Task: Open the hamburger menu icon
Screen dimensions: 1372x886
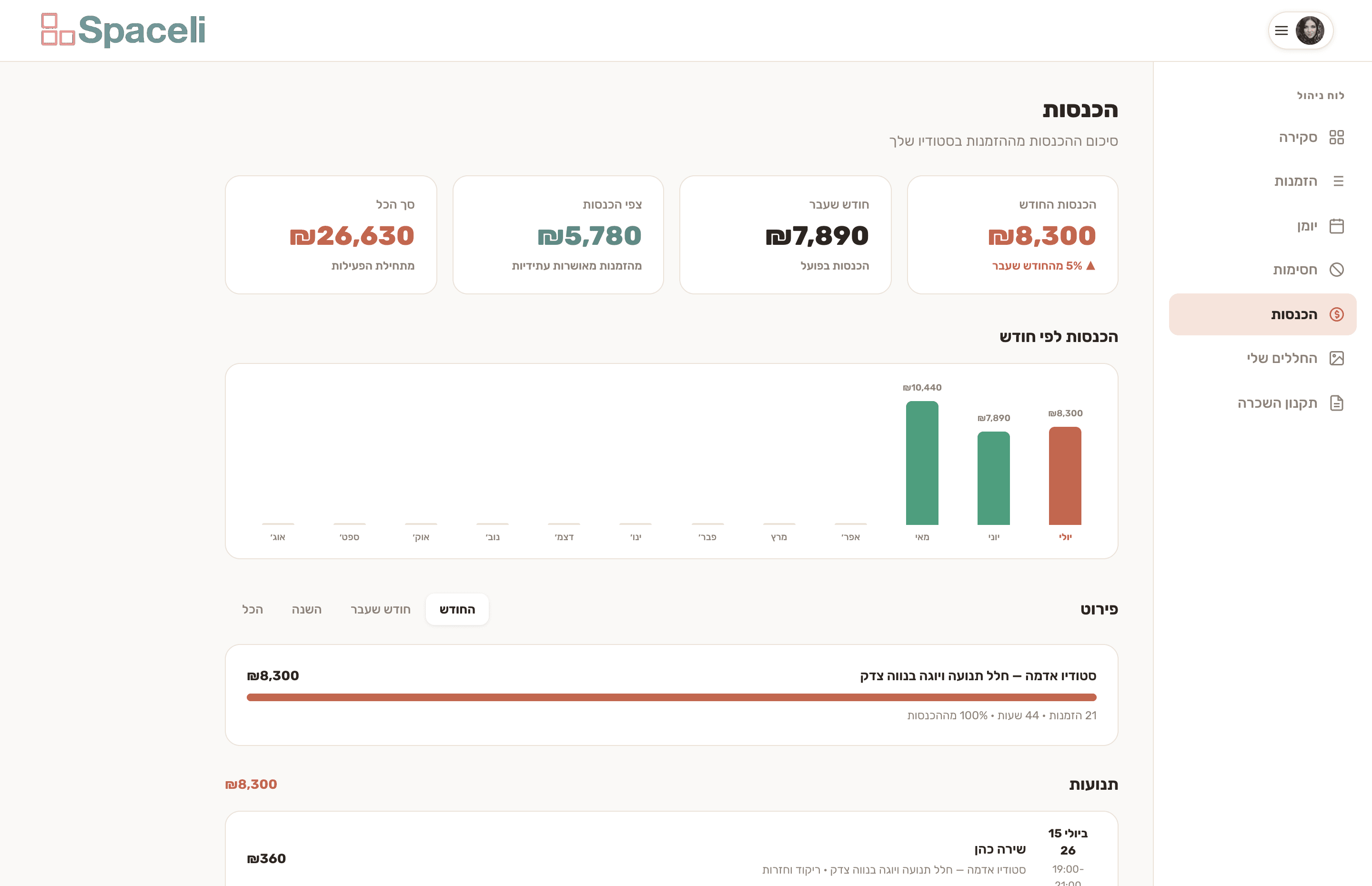Action: (x=1281, y=30)
